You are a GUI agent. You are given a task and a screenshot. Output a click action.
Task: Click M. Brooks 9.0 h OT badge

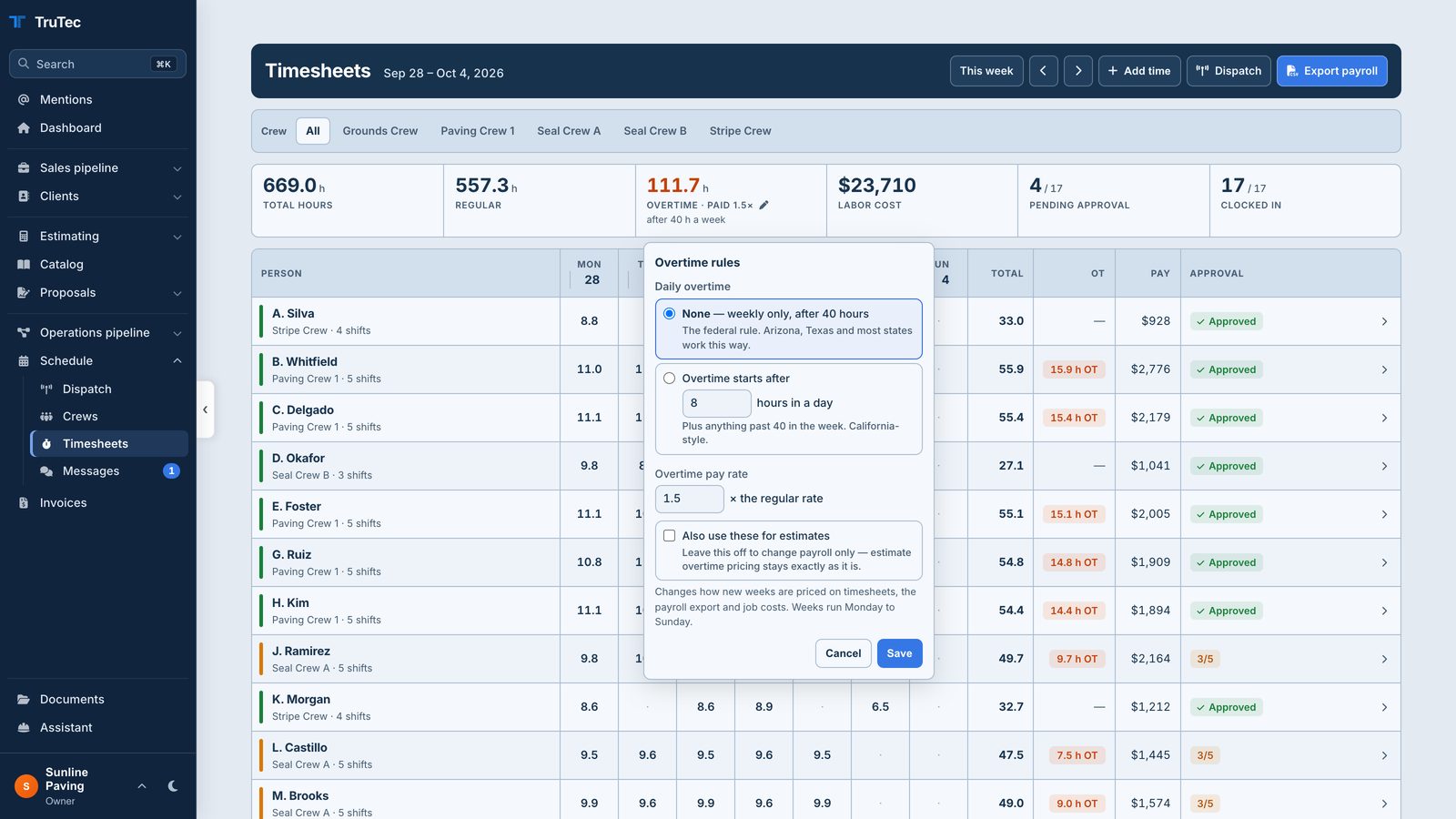pos(1077,804)
